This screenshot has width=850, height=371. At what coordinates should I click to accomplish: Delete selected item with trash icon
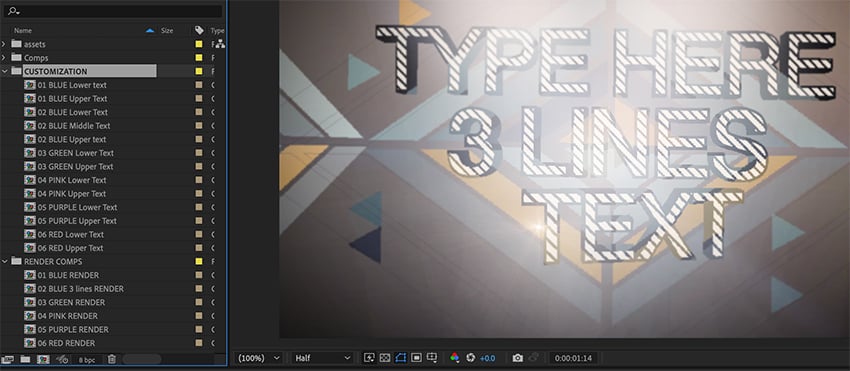click(112, 359)
